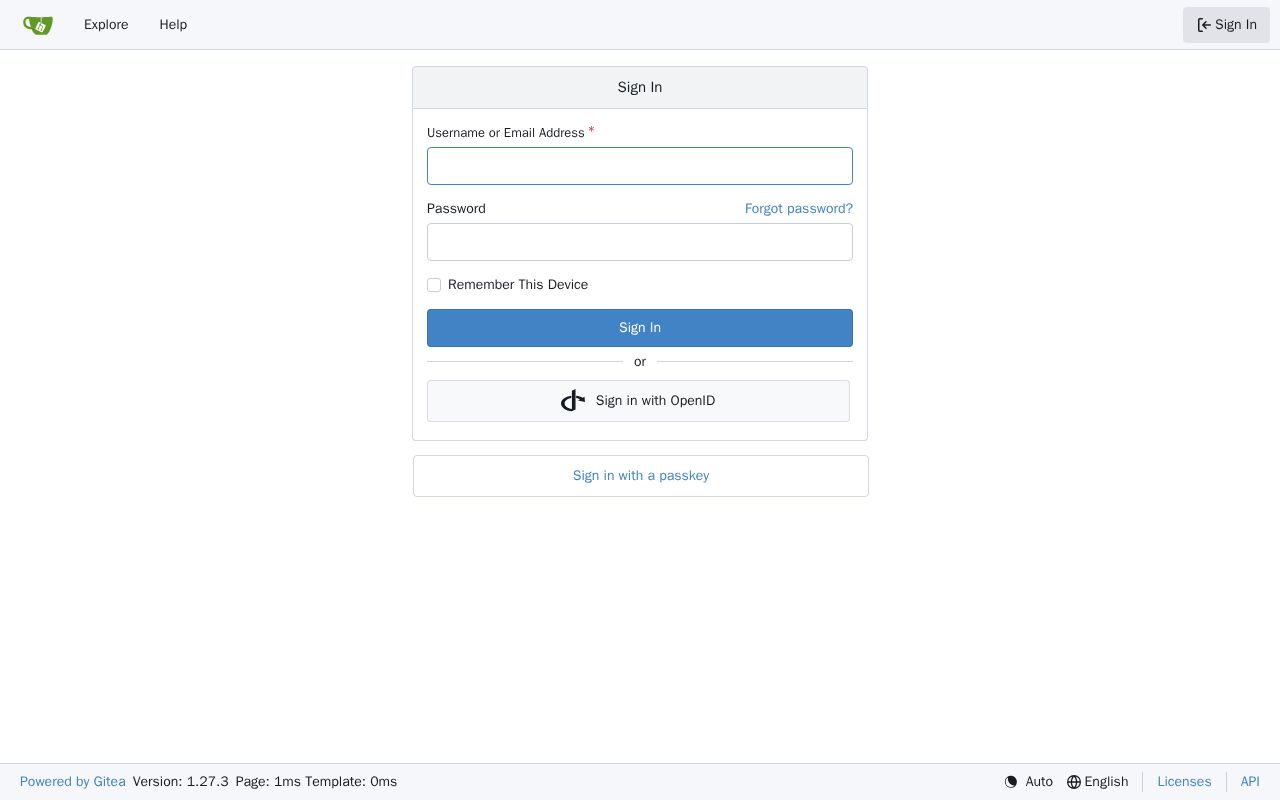Viewport: 1280px width, 800px height.
Task: Click the Remember This Device label text
Action: 518,285
